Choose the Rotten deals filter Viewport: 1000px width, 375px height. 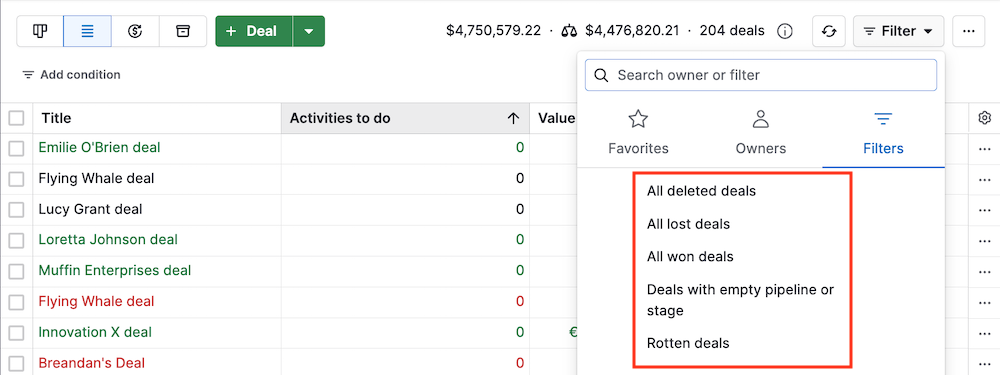tap(688, 343)
